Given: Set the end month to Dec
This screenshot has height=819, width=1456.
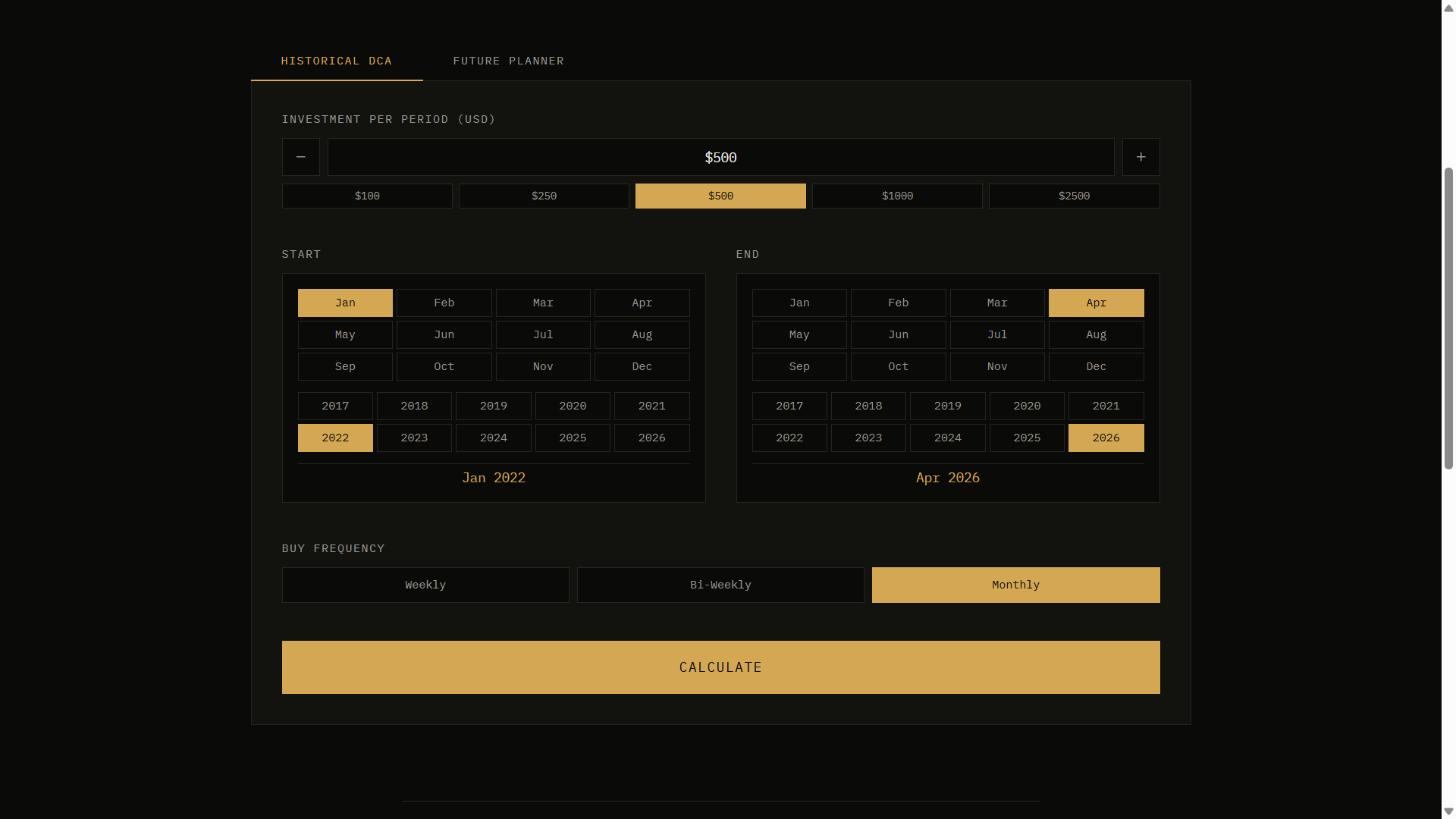Looking at the screenshot, I should (x=1096, y=366).
